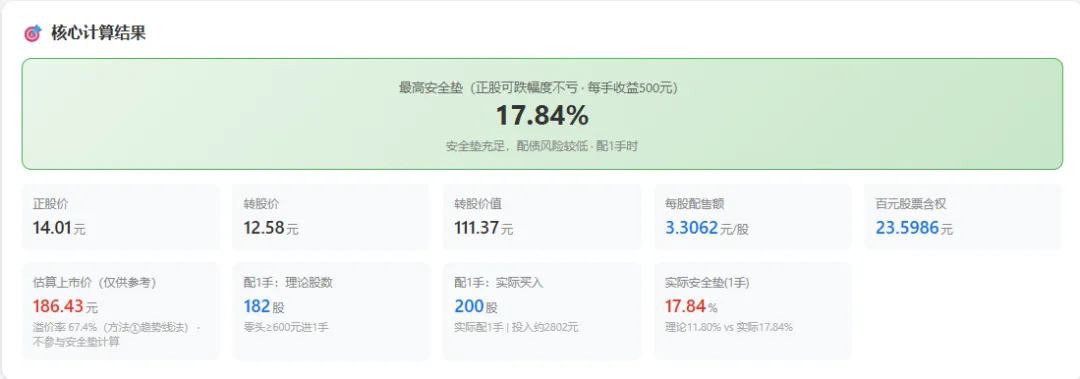Click the 转股价值 label
Viewport: 1080px width, 379px height.
478,204
